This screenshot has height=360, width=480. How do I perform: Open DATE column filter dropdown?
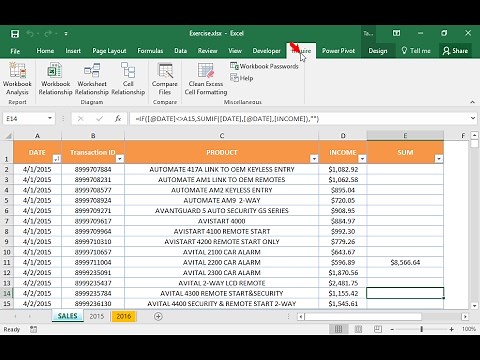point(57,159)
